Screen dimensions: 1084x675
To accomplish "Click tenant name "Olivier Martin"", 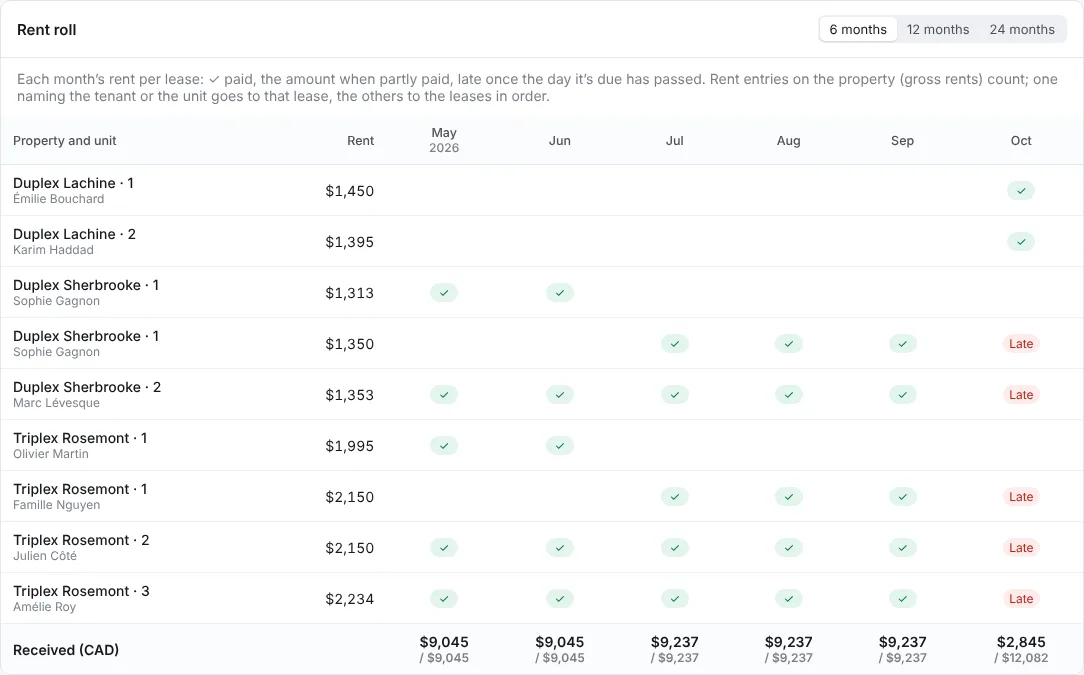I will click(x=51, y=454).
